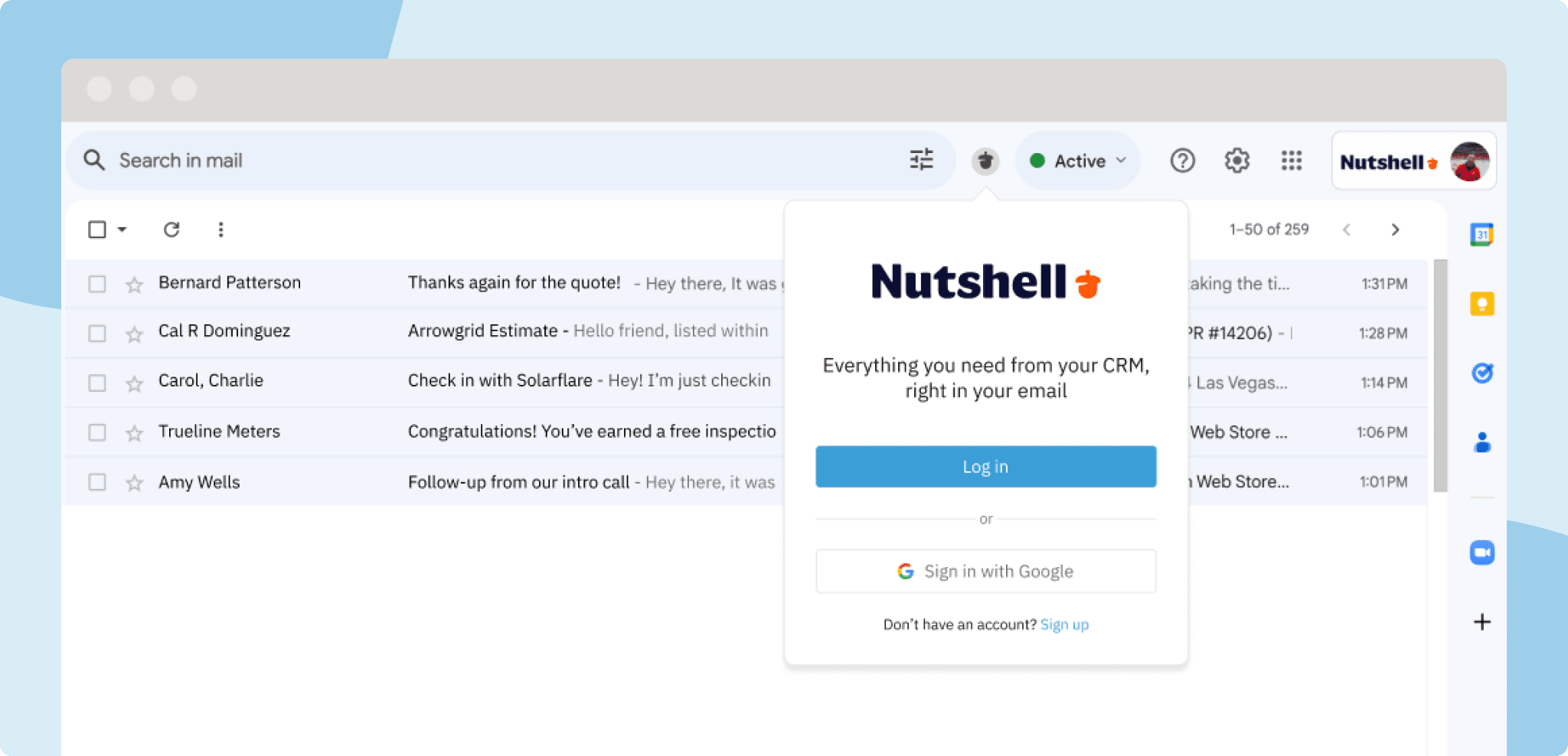The image size is (1568, 756).
Task: Open the More options three-dot menu
Action: tap(220, 230)
